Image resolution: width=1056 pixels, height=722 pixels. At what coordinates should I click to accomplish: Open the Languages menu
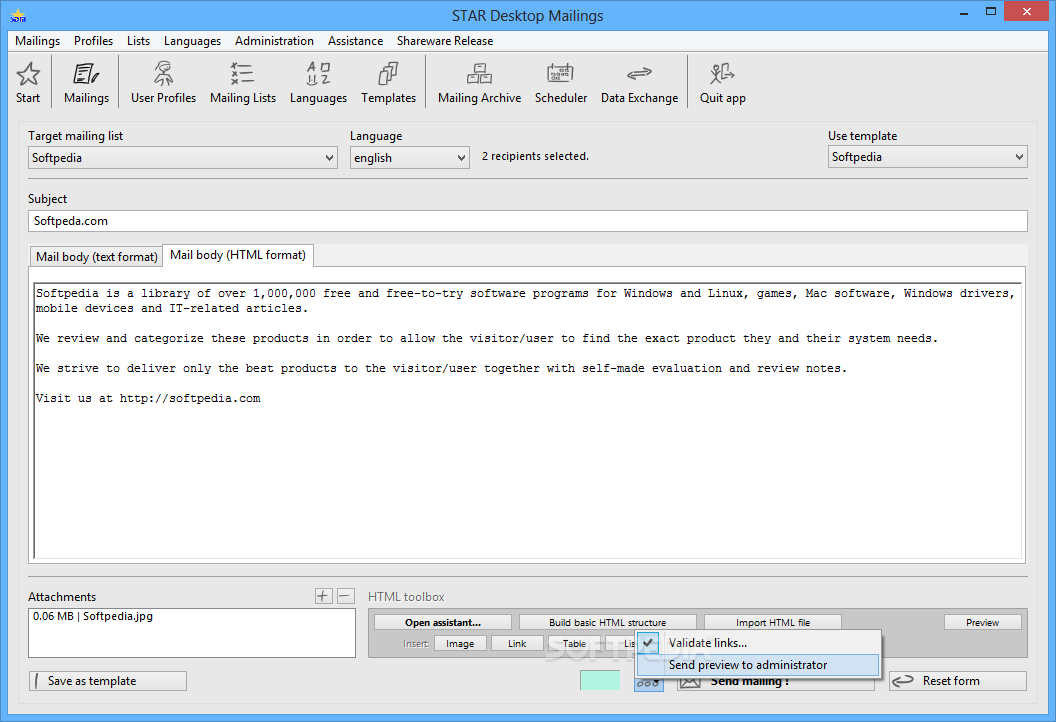point(192,40)
